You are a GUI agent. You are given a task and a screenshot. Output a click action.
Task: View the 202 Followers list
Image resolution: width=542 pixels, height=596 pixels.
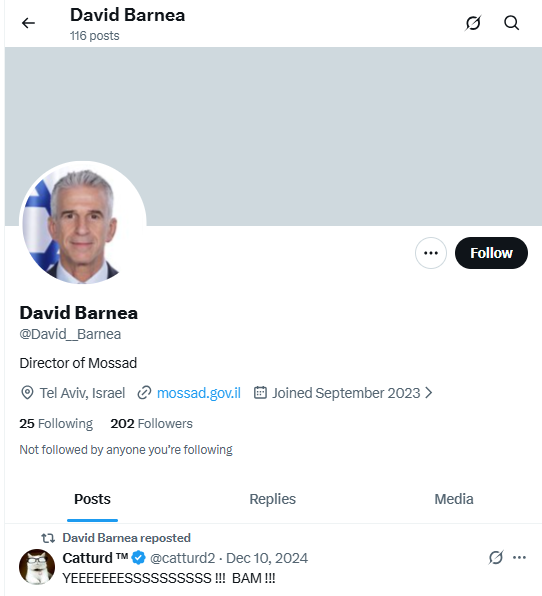(x=152, y=423)
